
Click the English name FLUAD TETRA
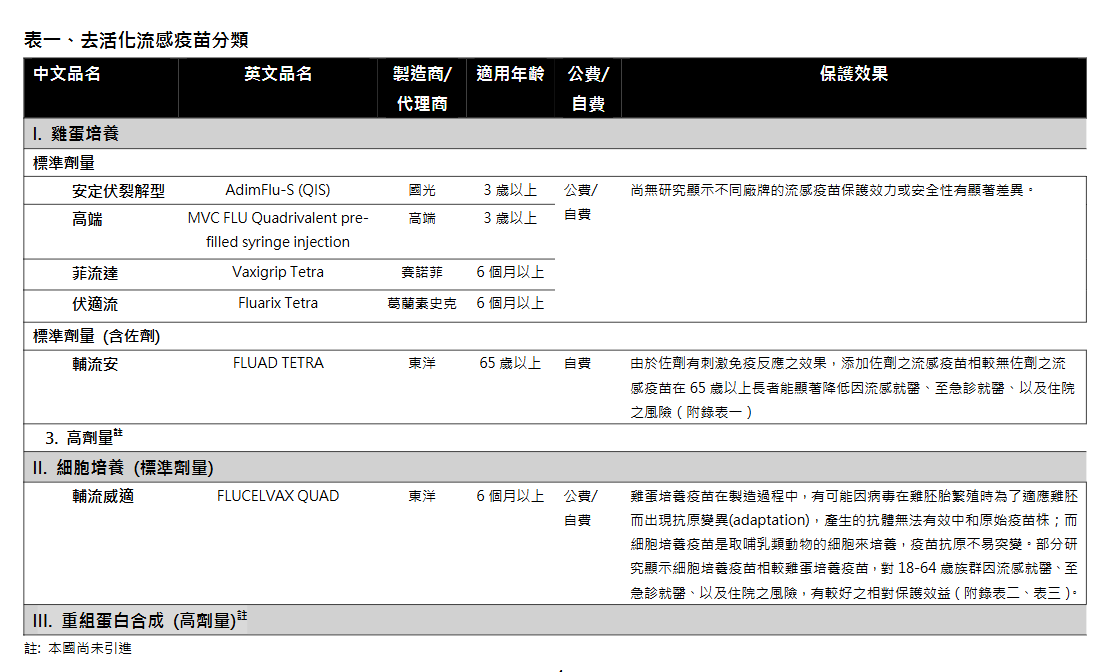coord(278,363)
